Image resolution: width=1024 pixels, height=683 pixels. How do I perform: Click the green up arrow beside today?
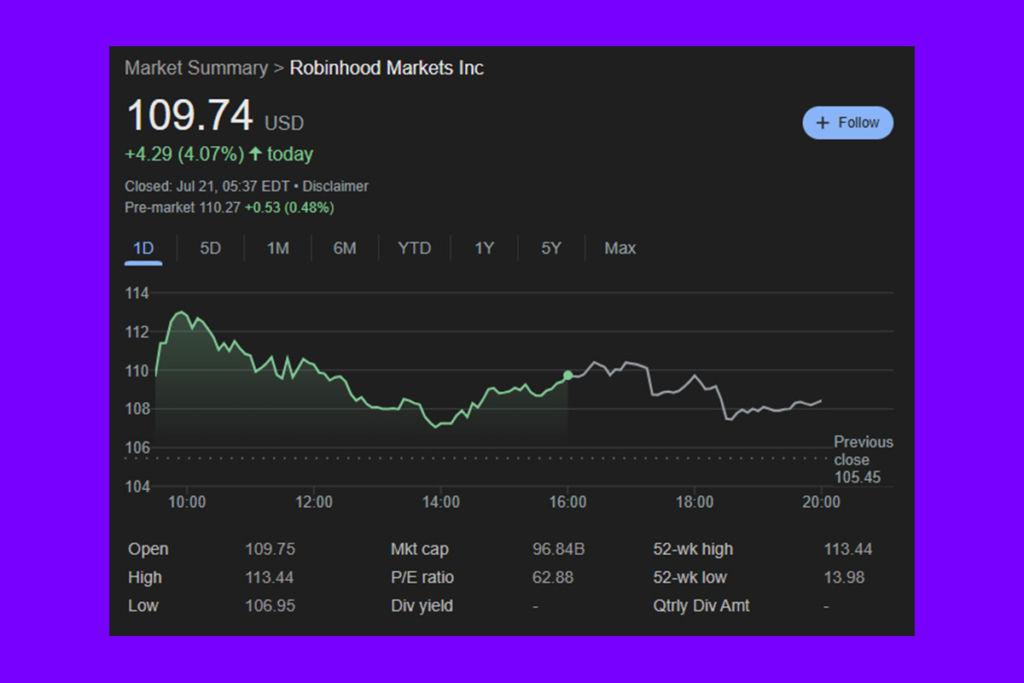(x=255, y=154)
